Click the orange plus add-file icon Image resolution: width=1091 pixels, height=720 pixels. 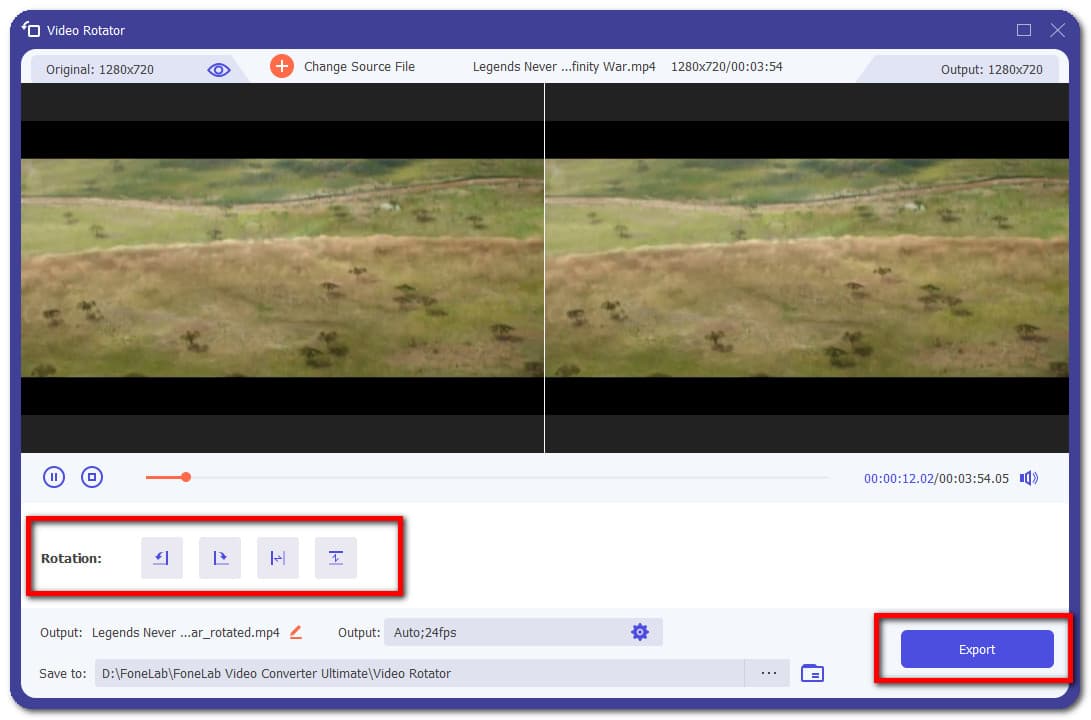282,66
